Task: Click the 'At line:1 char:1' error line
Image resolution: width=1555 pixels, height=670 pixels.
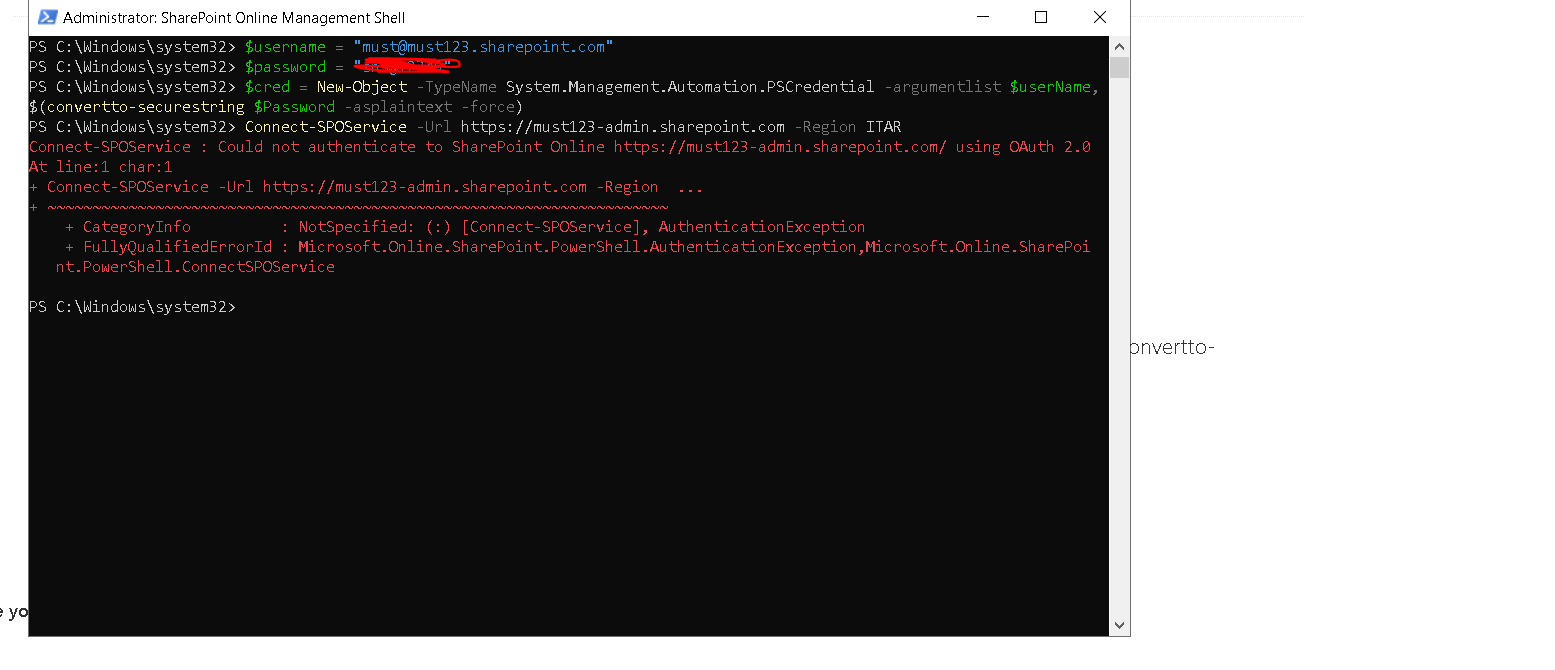Action: click(101, 167)
